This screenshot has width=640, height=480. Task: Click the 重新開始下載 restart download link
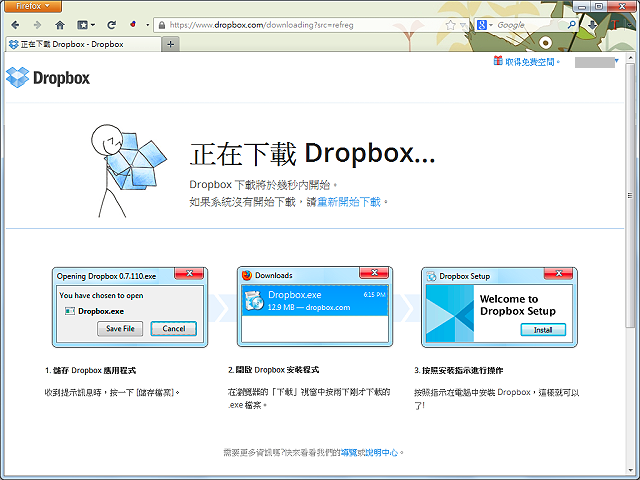[x=349, y=202]
